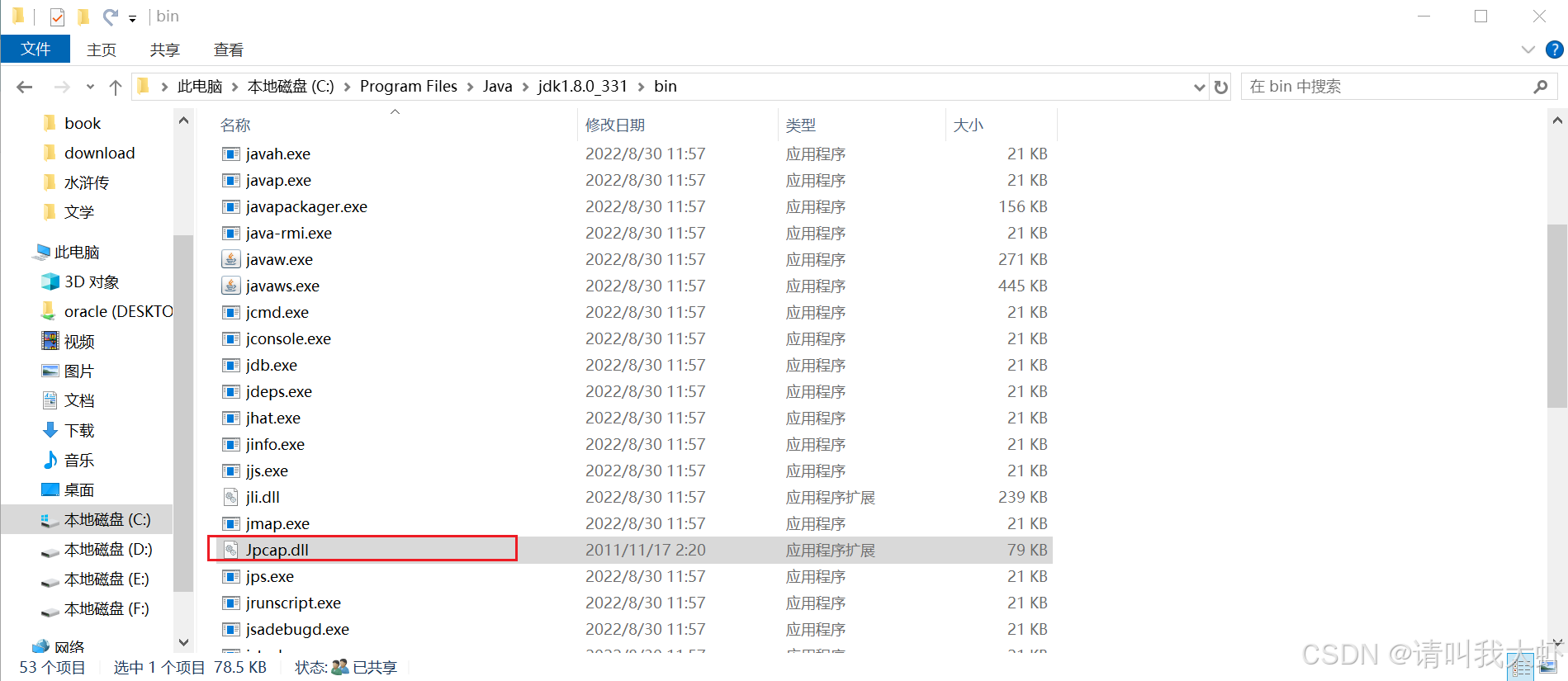Expand the chevron after 本地磁盘 (C:) in path

point(347,87)
